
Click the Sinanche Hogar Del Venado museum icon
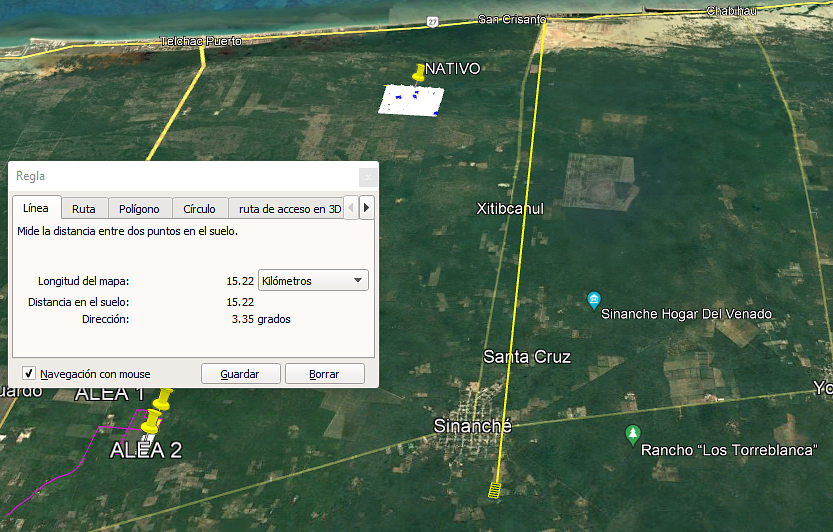pos(594,300)
